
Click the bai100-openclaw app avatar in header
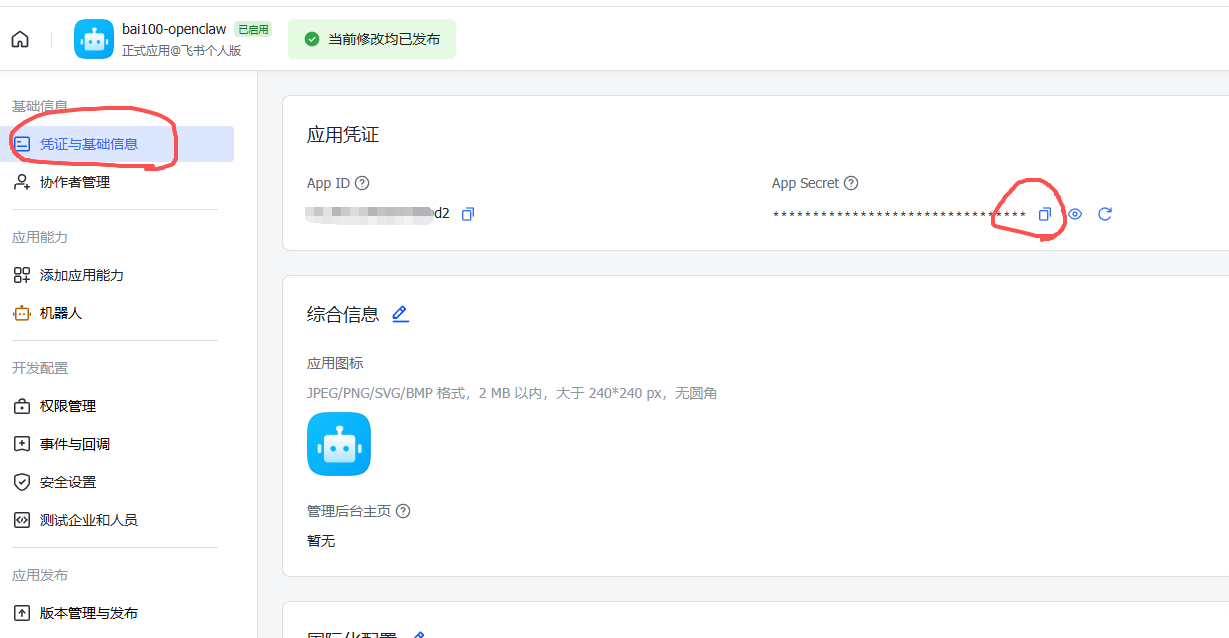point(94,40)
